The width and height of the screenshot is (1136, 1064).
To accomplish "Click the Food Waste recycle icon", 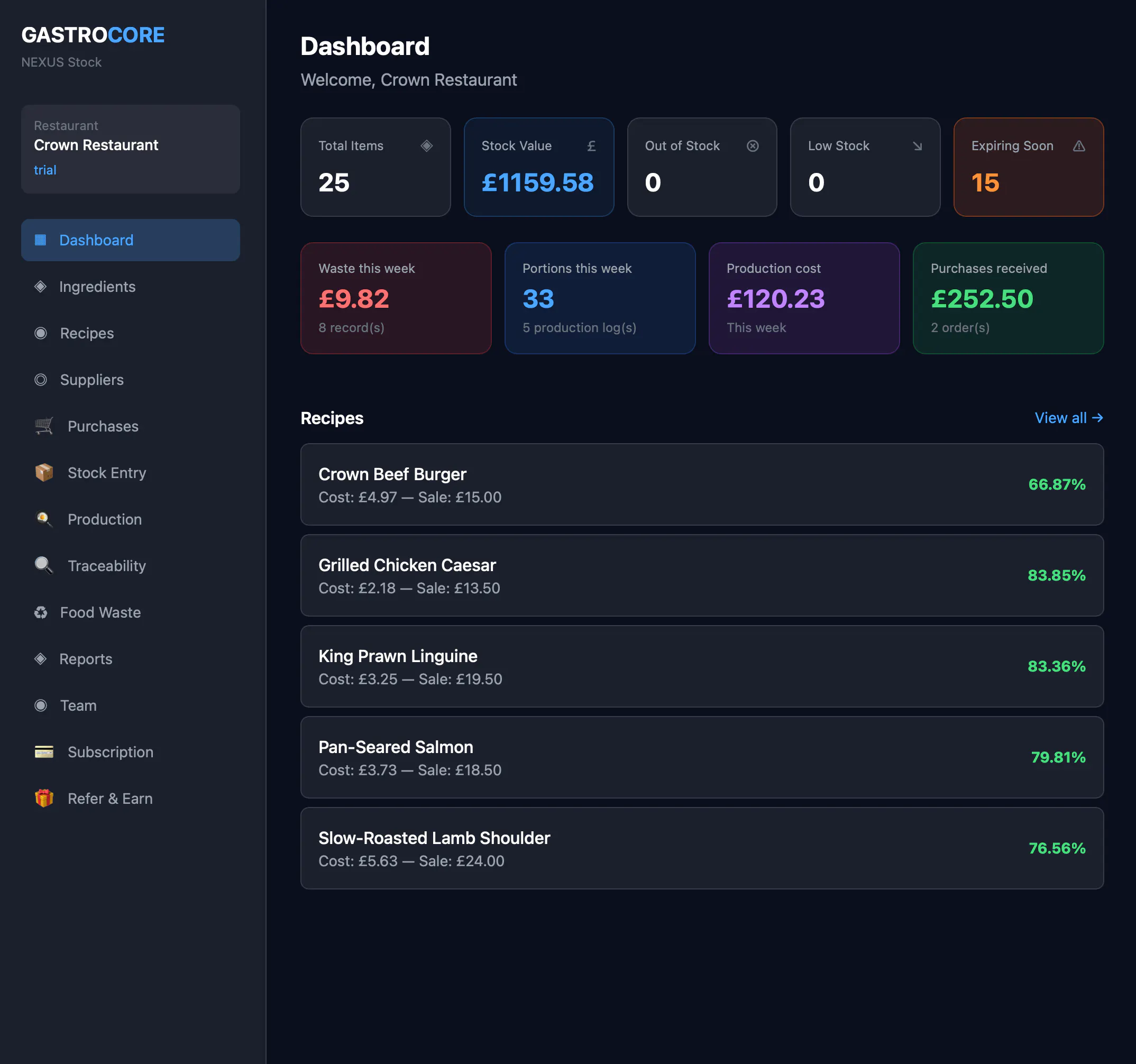I will tap(41, 612).
